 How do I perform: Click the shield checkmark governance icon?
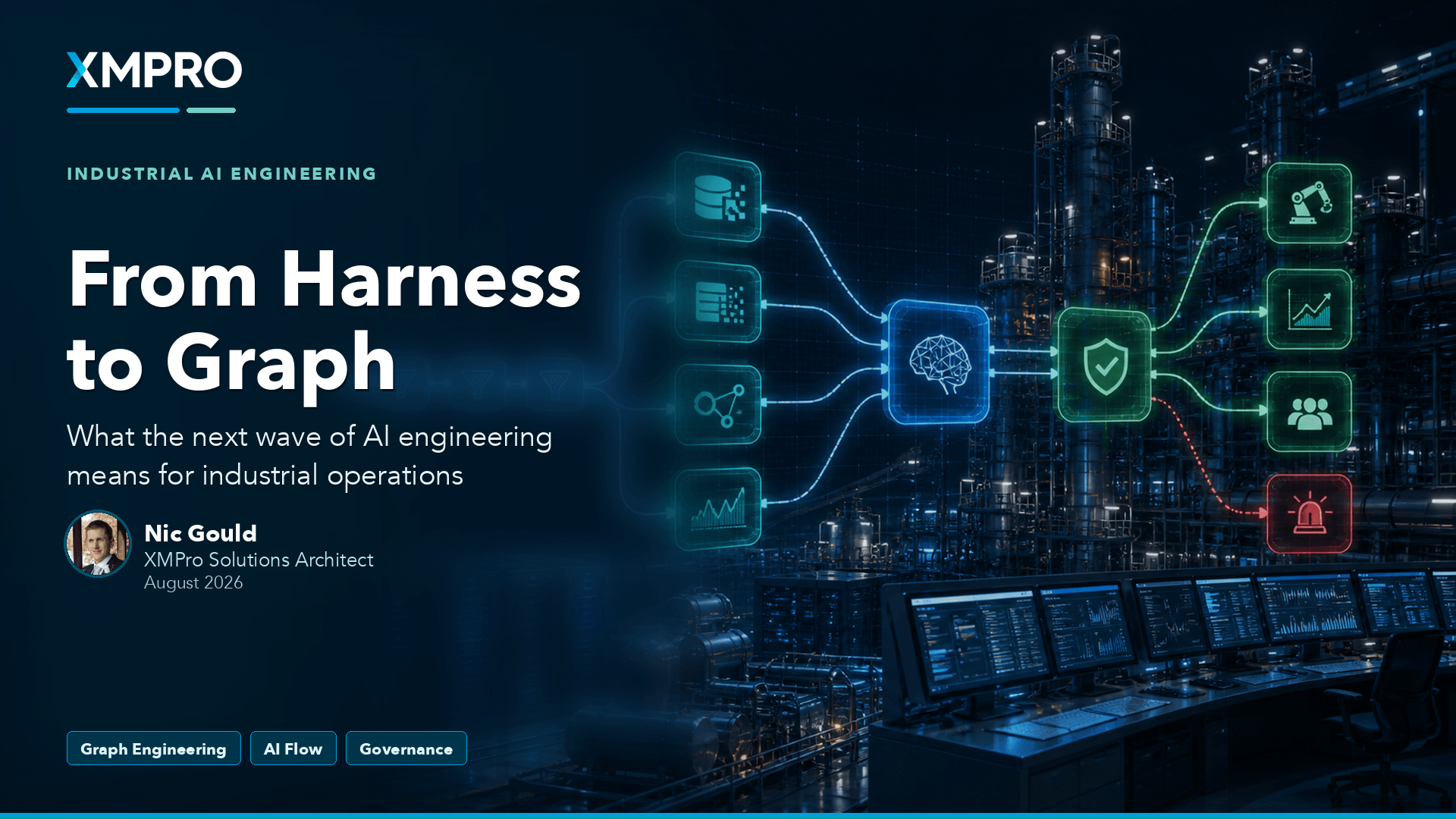tap(1105, 366)
